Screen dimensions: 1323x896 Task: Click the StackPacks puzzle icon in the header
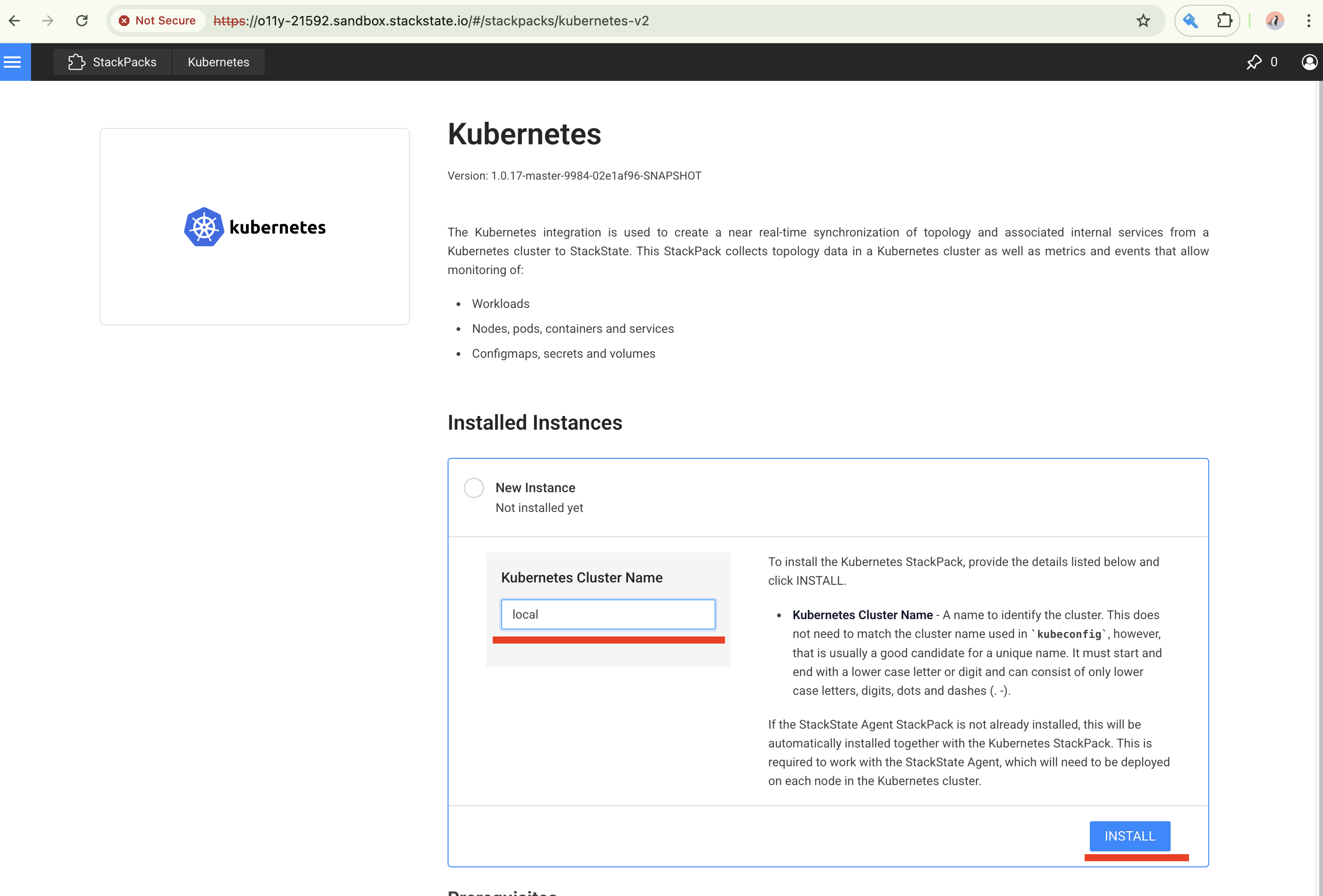click(x=77, y=62)
